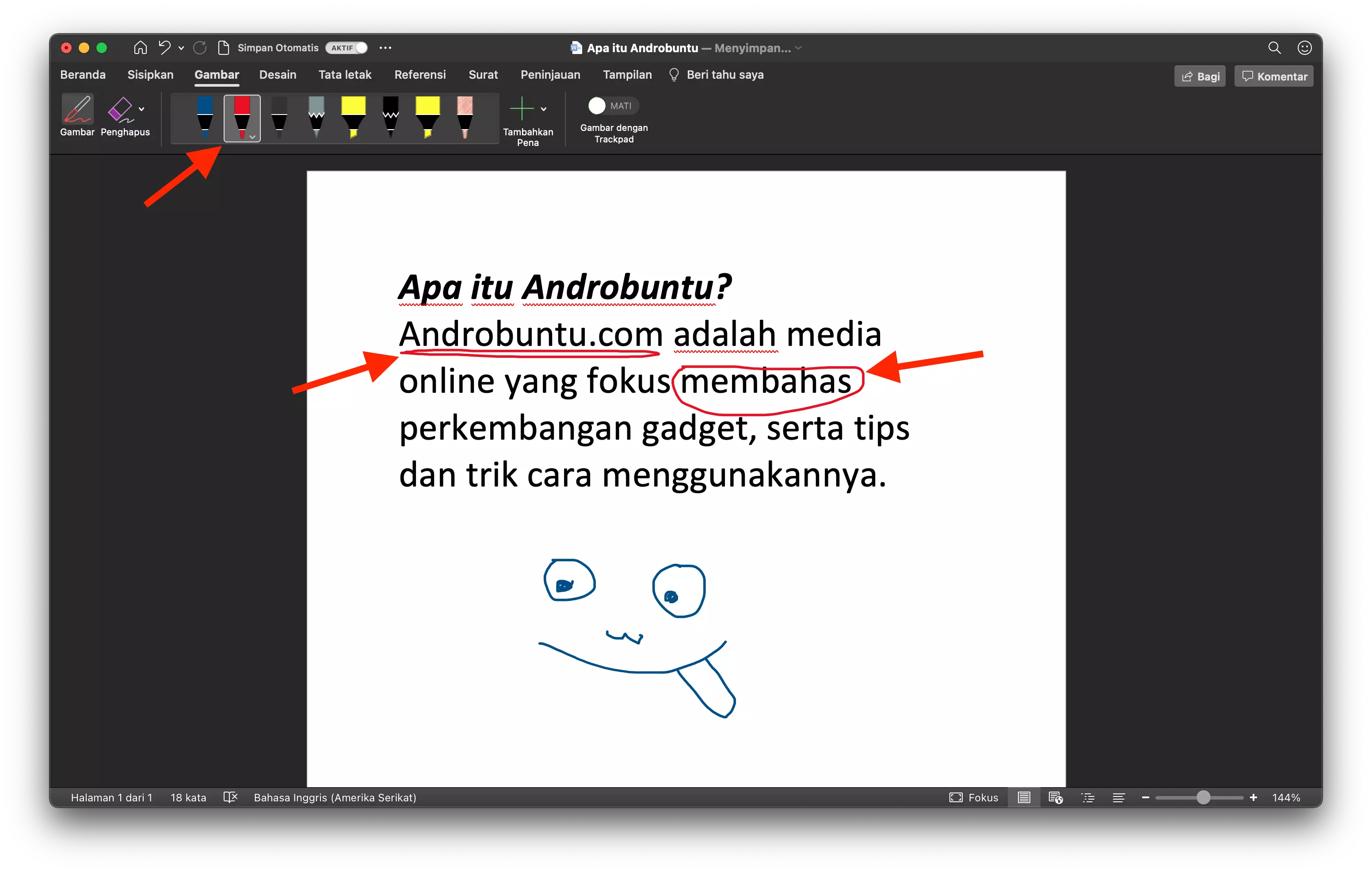Expand the Penghapus eraser dropdown
The image size is (1372, 873).
[x=142, y=108]
